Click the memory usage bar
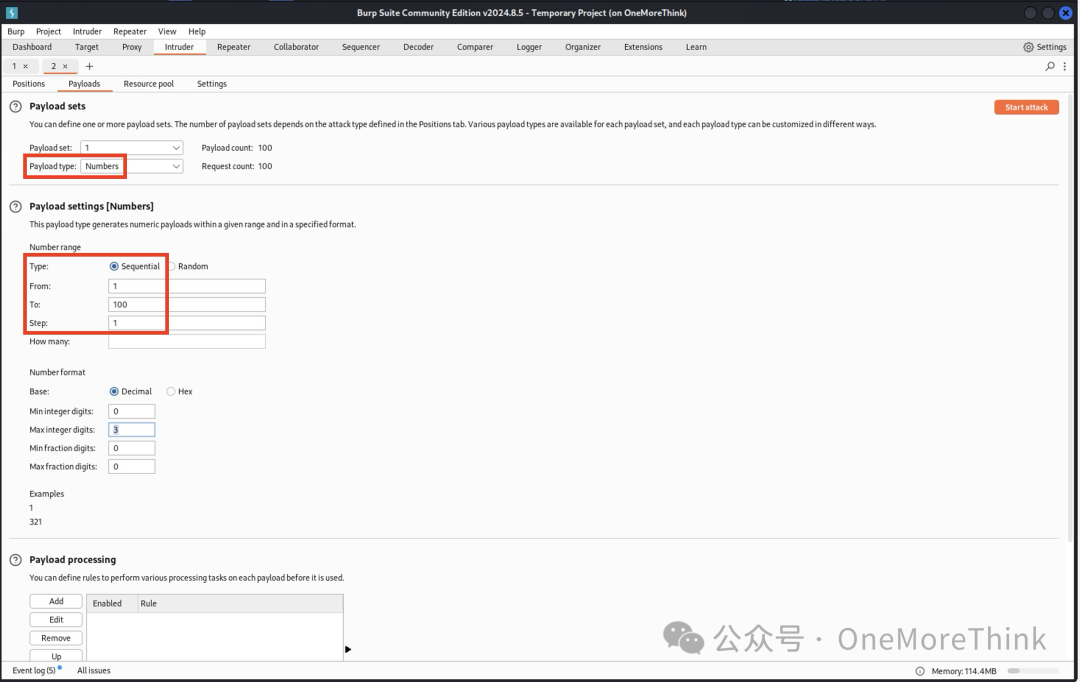Viewport: 1080px width, 682px height. (x=1033, y=671)
